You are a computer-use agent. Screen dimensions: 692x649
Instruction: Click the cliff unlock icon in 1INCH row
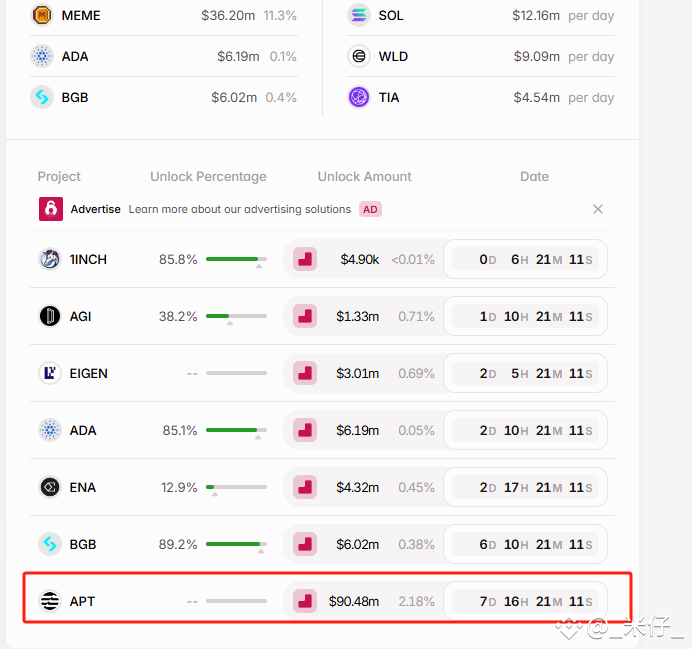(x=305, y=259)
